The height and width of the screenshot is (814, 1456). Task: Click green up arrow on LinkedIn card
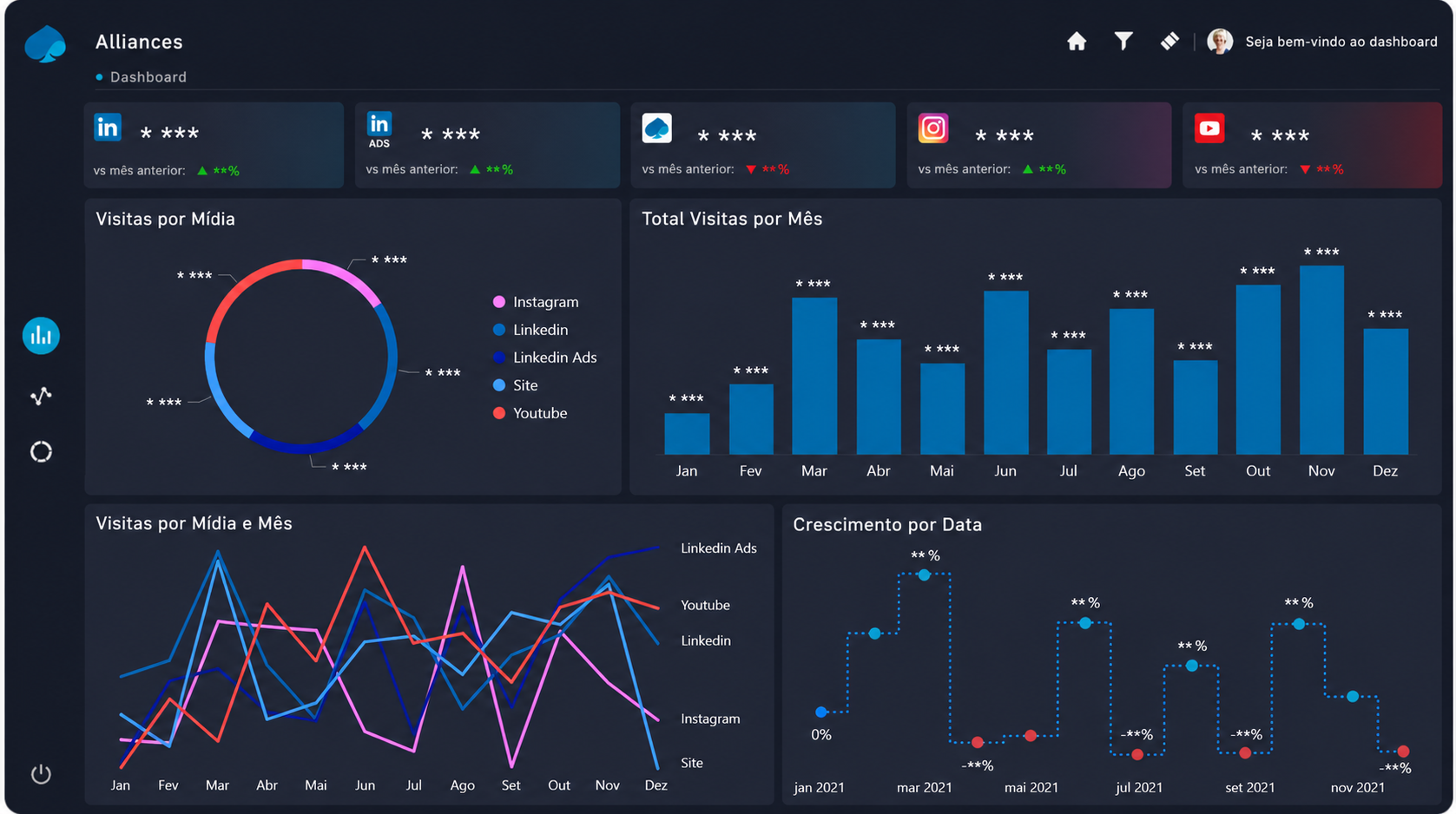click(x=202, y=171)
